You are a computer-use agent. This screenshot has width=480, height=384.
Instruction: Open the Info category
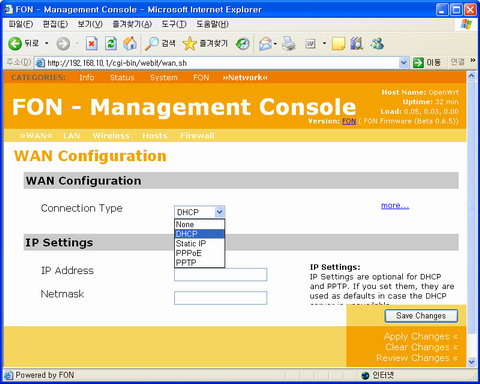(87, 78)
